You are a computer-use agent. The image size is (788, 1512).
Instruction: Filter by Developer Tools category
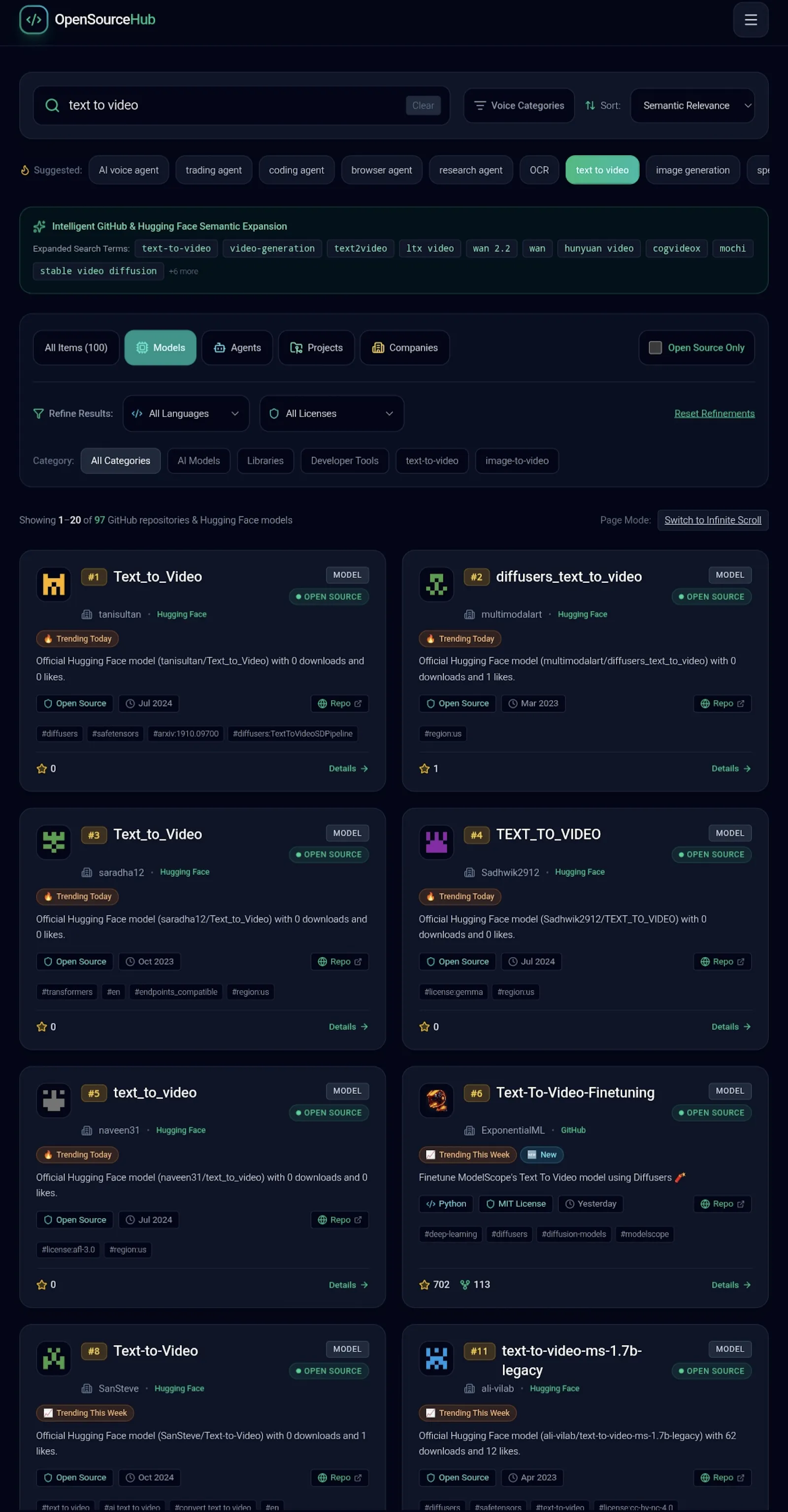345,461
